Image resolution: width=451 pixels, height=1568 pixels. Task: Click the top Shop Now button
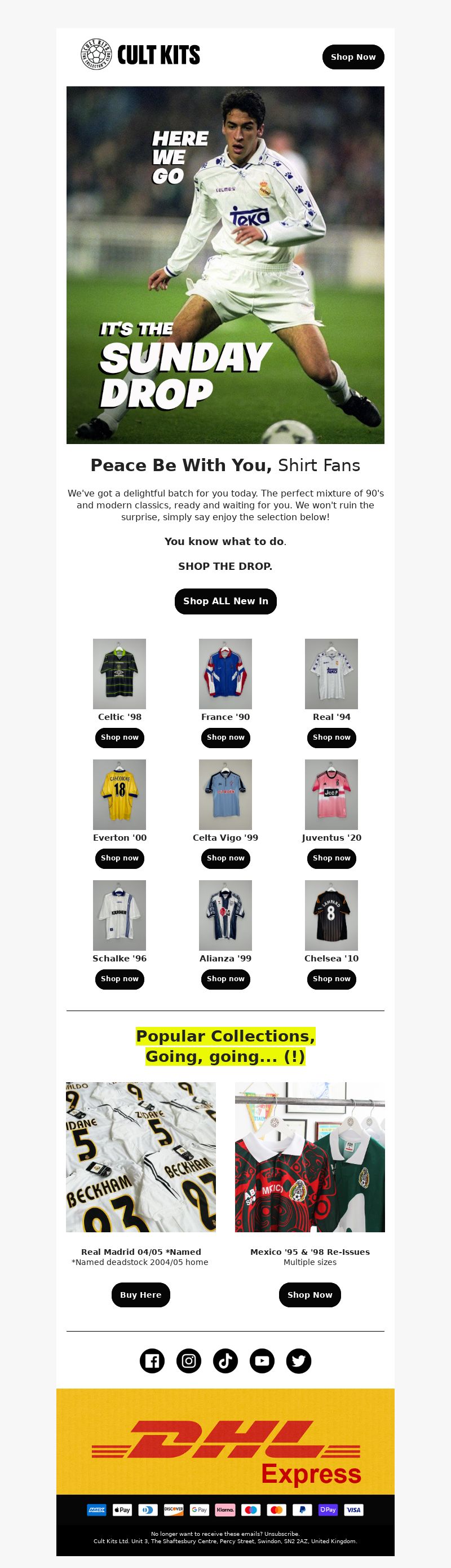[x=353, y=56]
